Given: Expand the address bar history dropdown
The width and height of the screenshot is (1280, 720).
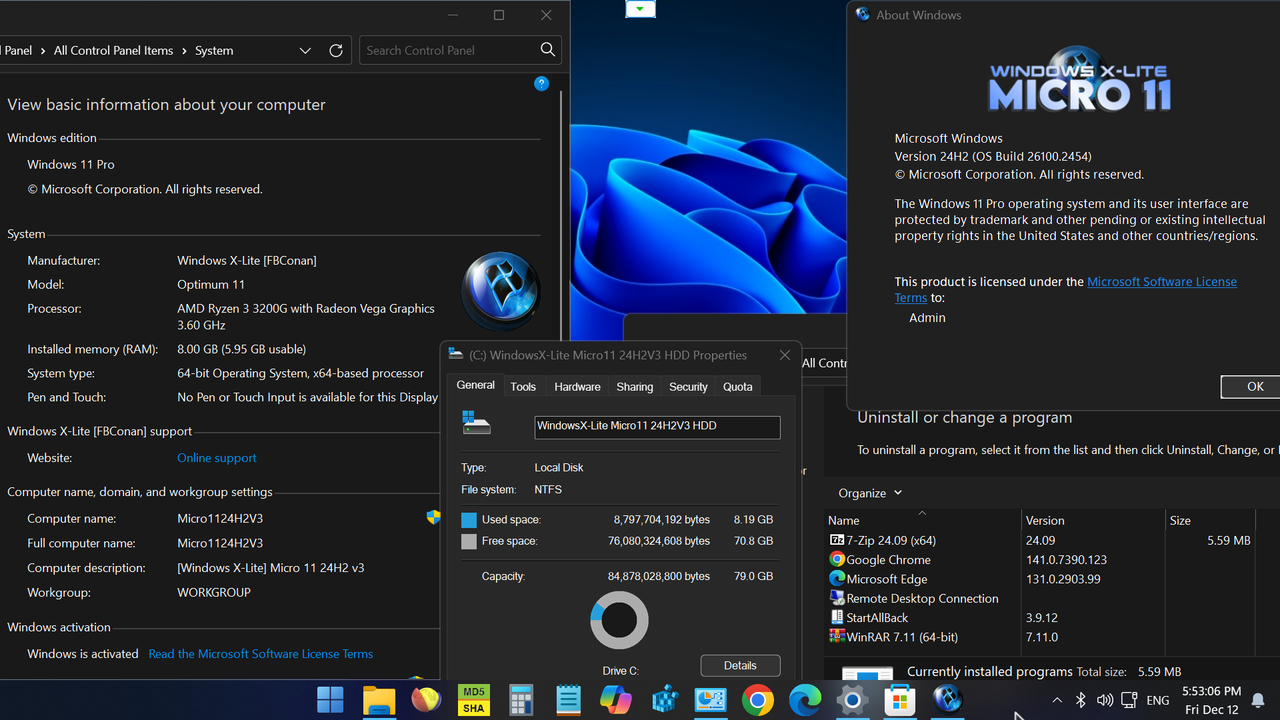Looking at the screenshot, I should 305,50.
